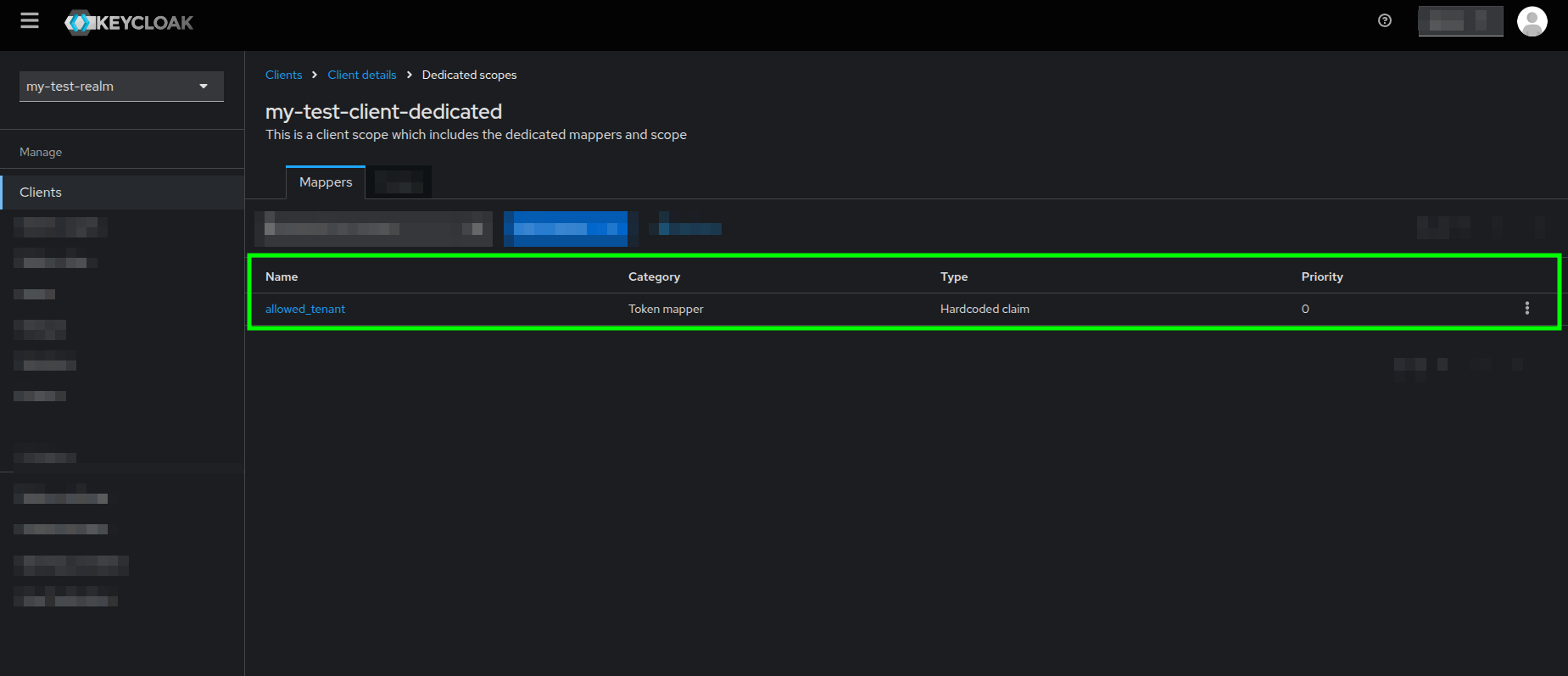The height and width of the screenshot is (676, 1568).
Task: Go to Client details breadcrumb link
Action: pos(362,75)
